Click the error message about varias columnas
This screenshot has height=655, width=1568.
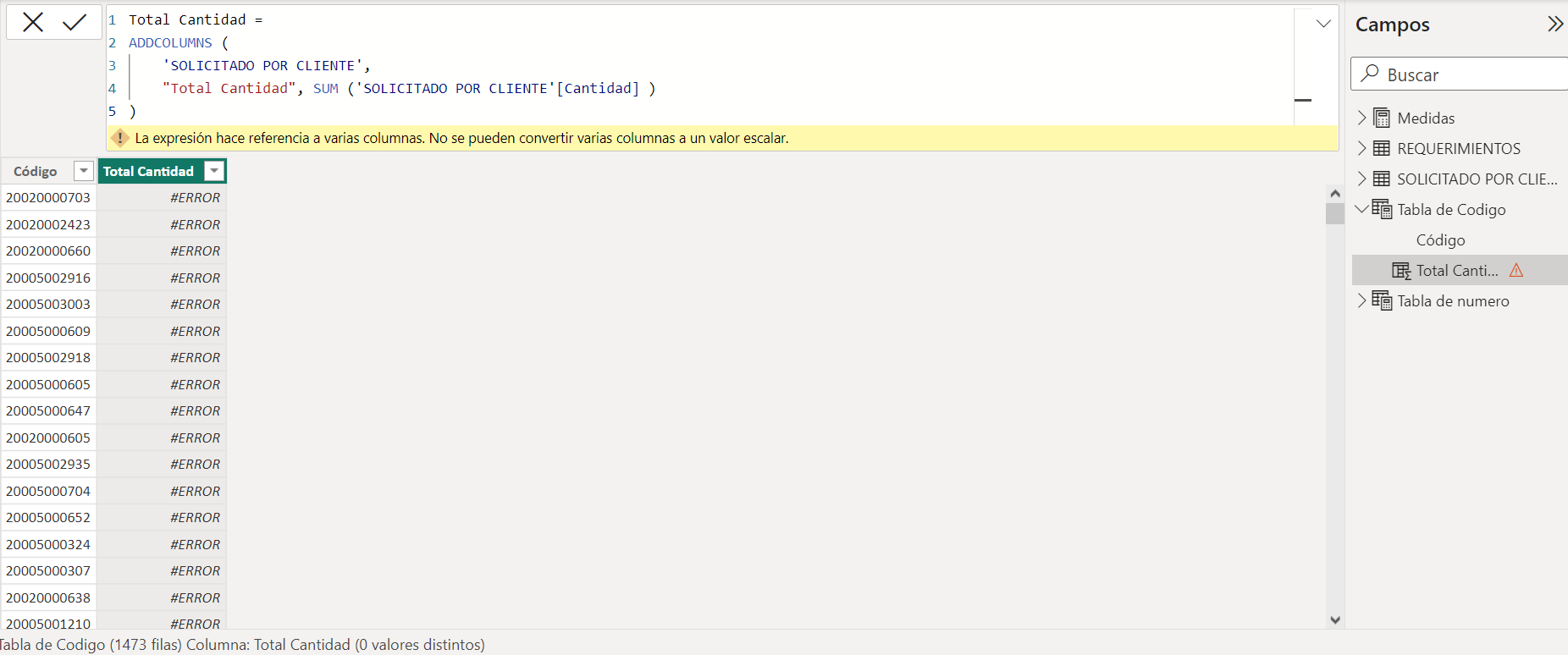coord(461,138)
